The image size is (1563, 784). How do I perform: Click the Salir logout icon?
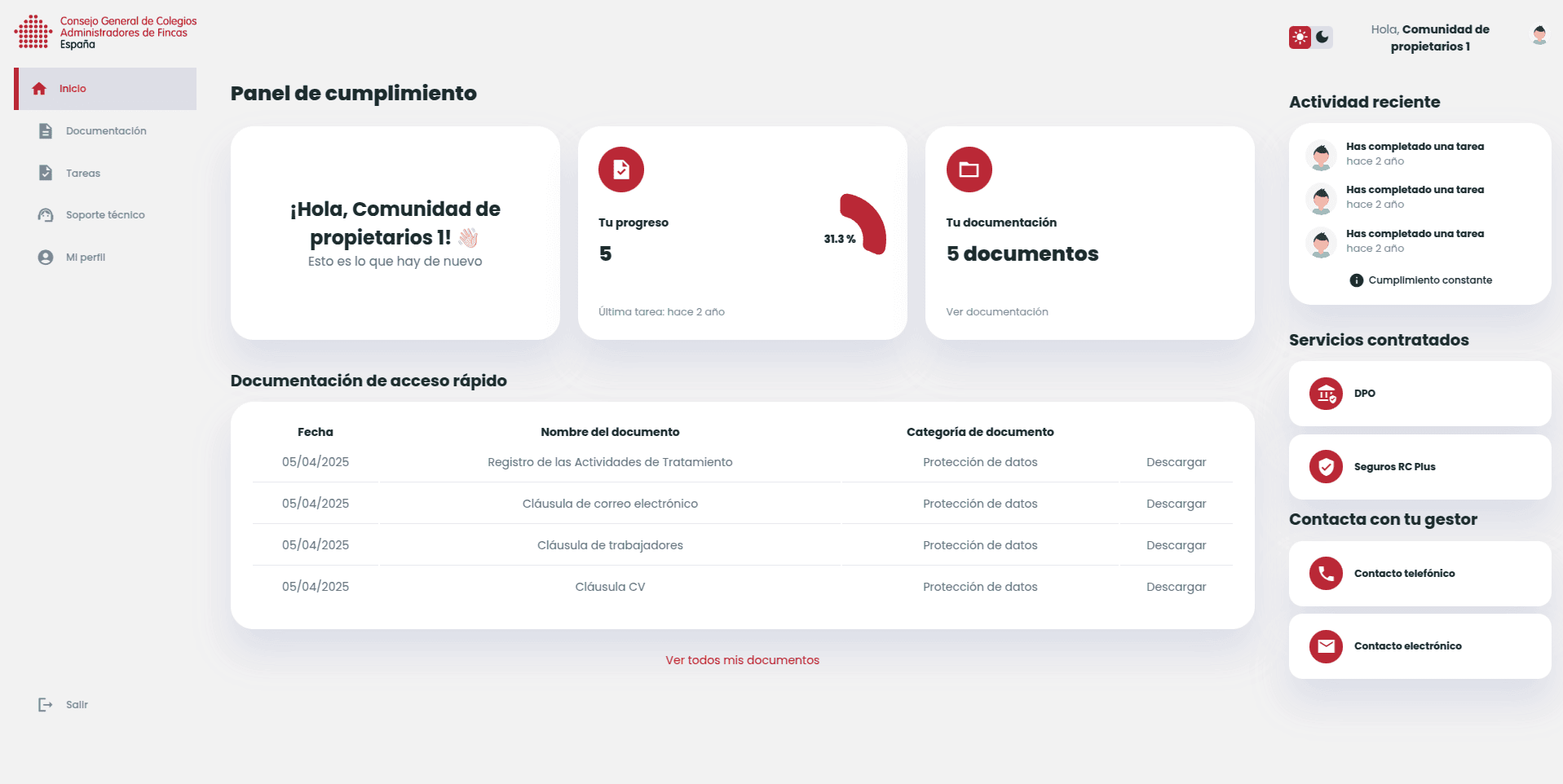pyautogui.click(x=46, y=705)
